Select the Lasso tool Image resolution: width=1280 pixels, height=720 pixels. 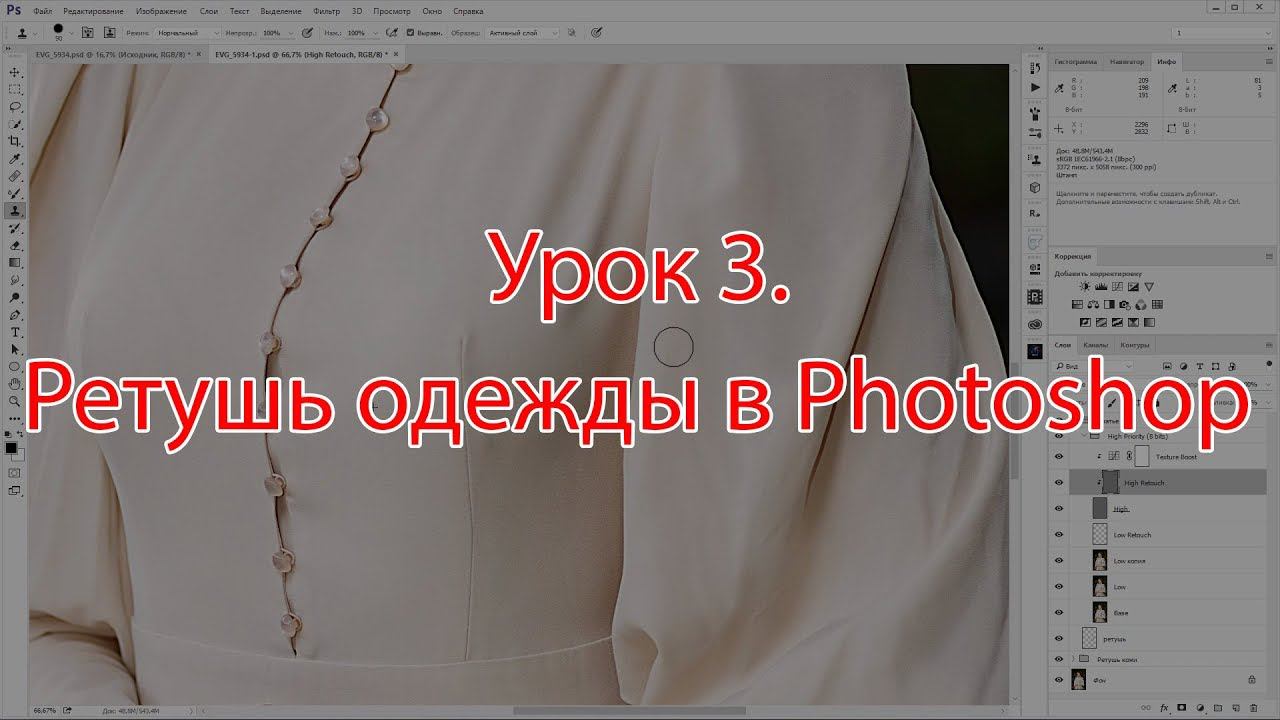point(15,107)
